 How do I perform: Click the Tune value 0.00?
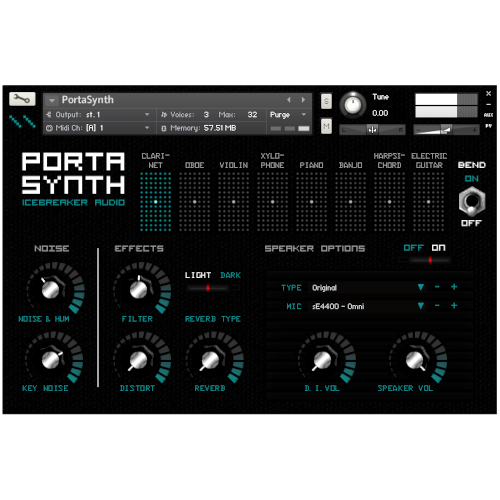(380, 113)
